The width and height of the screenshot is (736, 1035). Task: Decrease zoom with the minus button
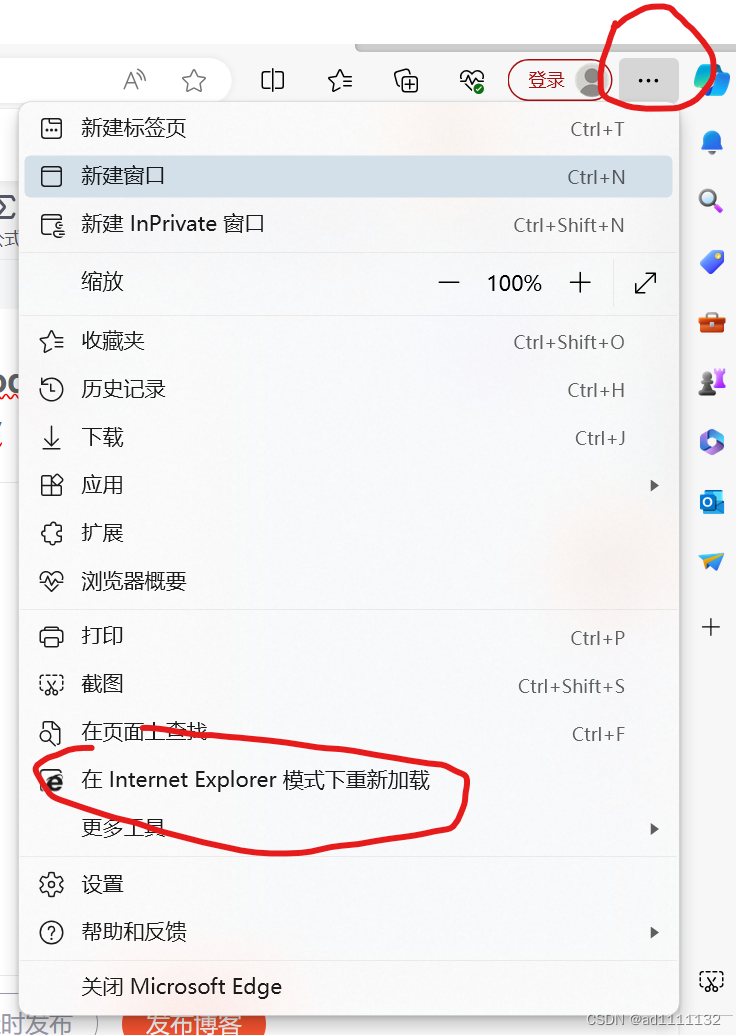pyautogui.click(x=449, y=283)
